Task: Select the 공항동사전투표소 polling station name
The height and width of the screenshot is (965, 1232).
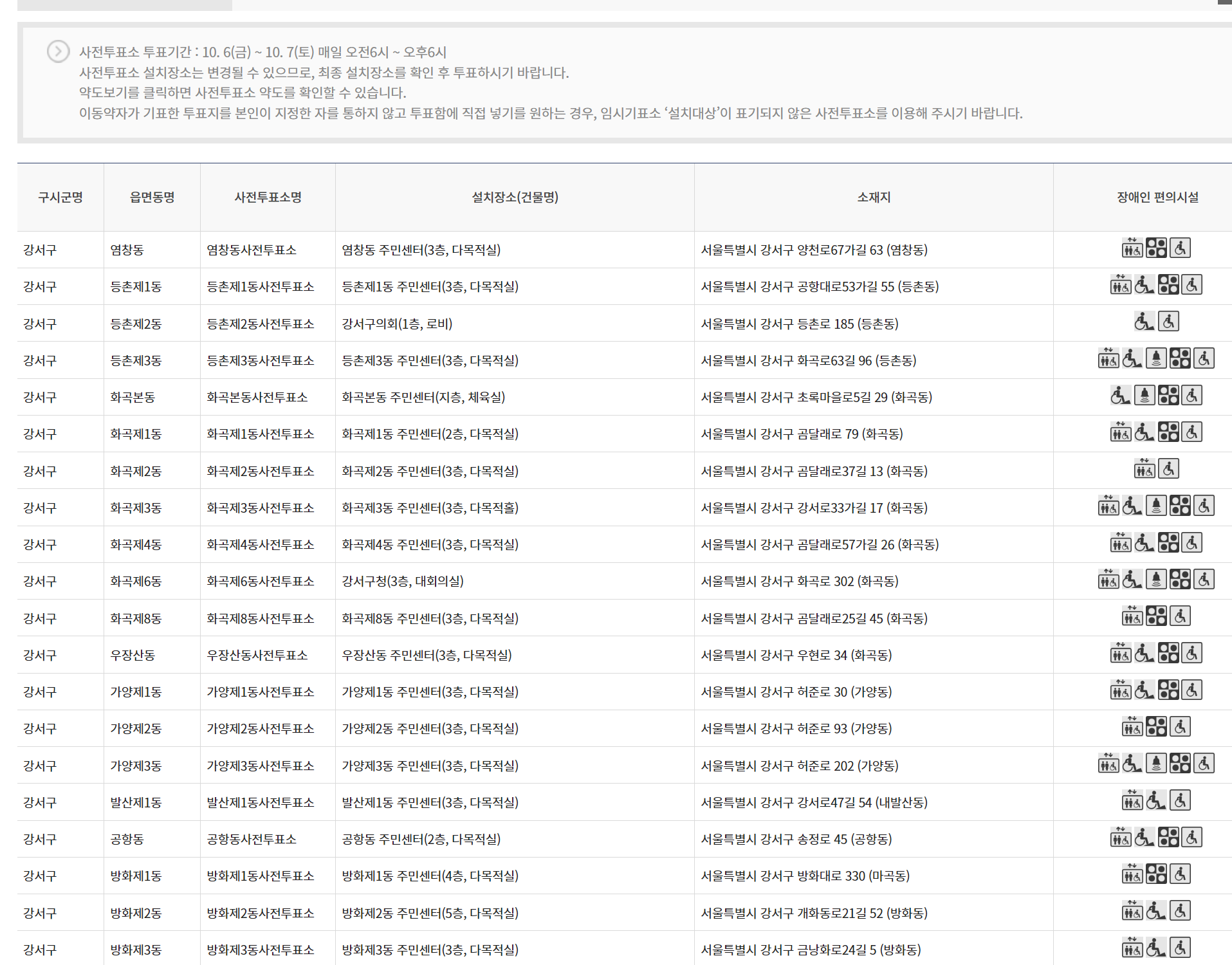Action: [x=252, y=840]
